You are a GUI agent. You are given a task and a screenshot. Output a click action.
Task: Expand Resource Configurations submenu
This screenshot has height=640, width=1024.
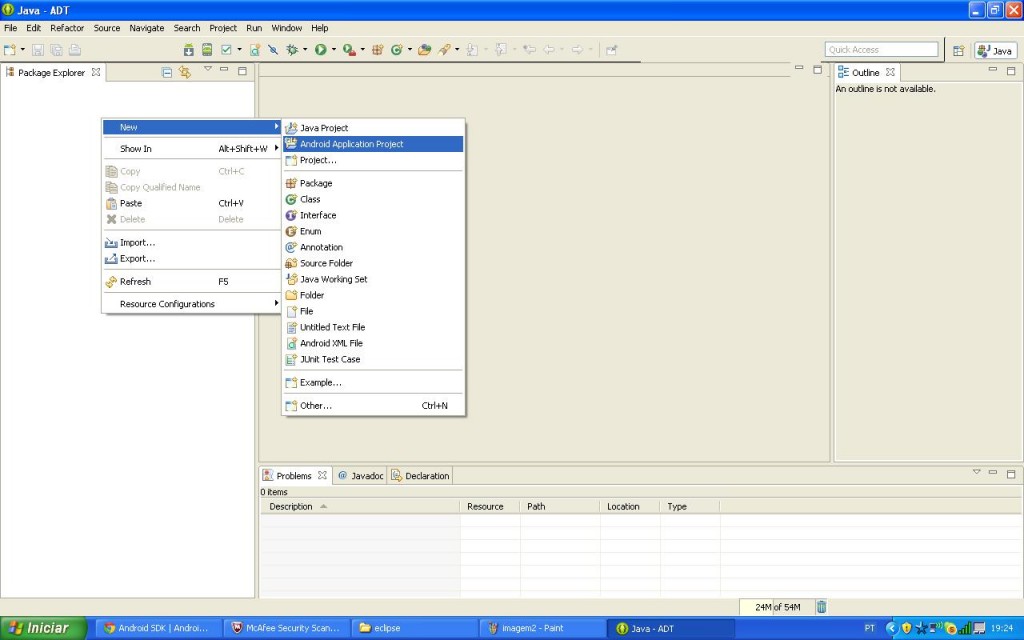coord(191,304)
